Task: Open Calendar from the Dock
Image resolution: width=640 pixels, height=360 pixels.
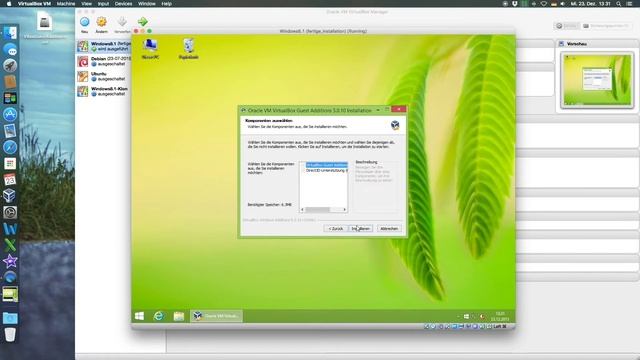Action: (10, 179)
